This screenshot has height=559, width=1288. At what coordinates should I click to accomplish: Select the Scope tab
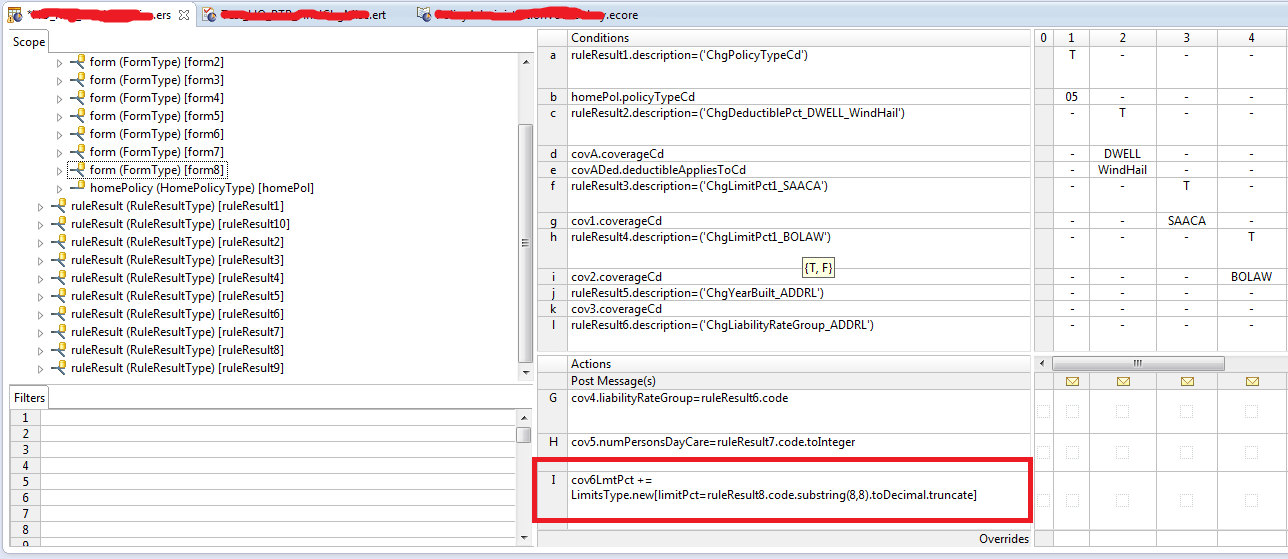click(x=29, y=42)
